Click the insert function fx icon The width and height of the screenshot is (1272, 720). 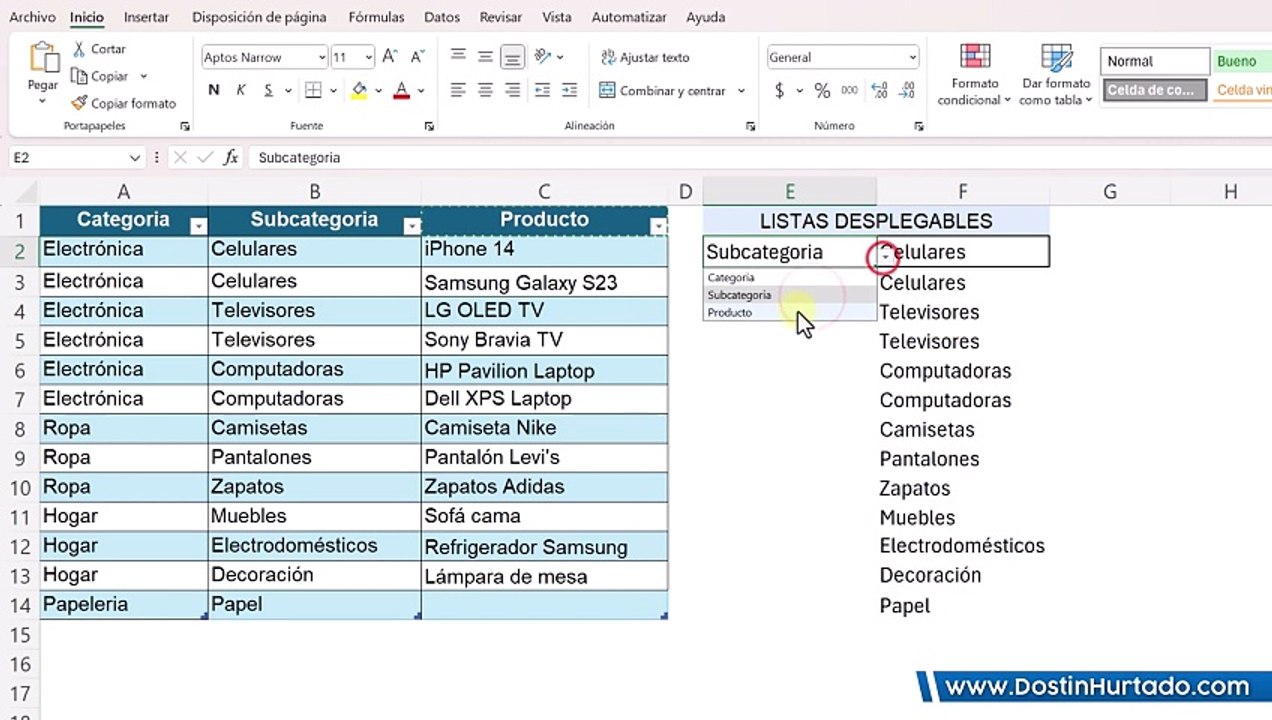(x=231, y=158)
